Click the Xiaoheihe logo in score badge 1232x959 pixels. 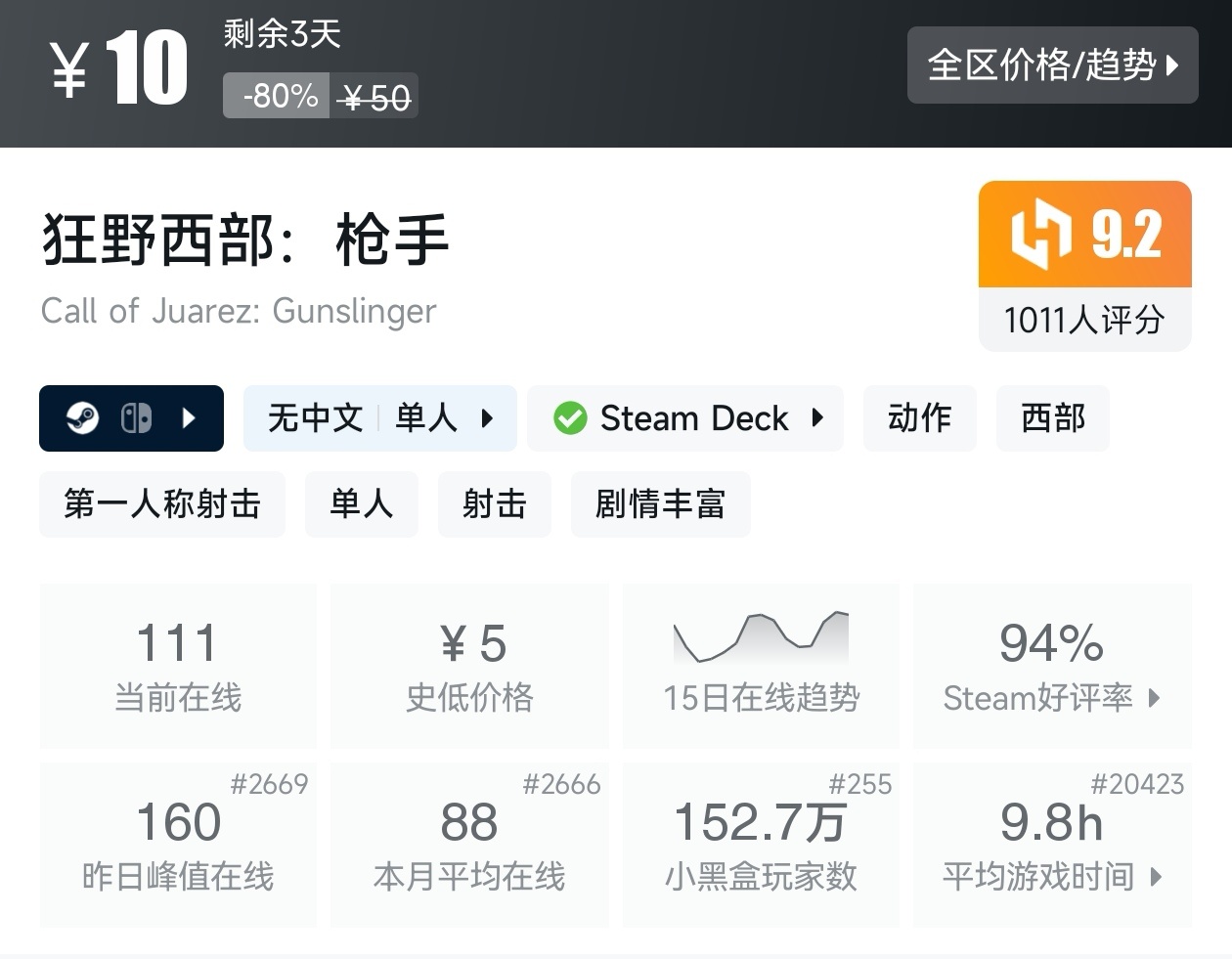(1041, 234)
